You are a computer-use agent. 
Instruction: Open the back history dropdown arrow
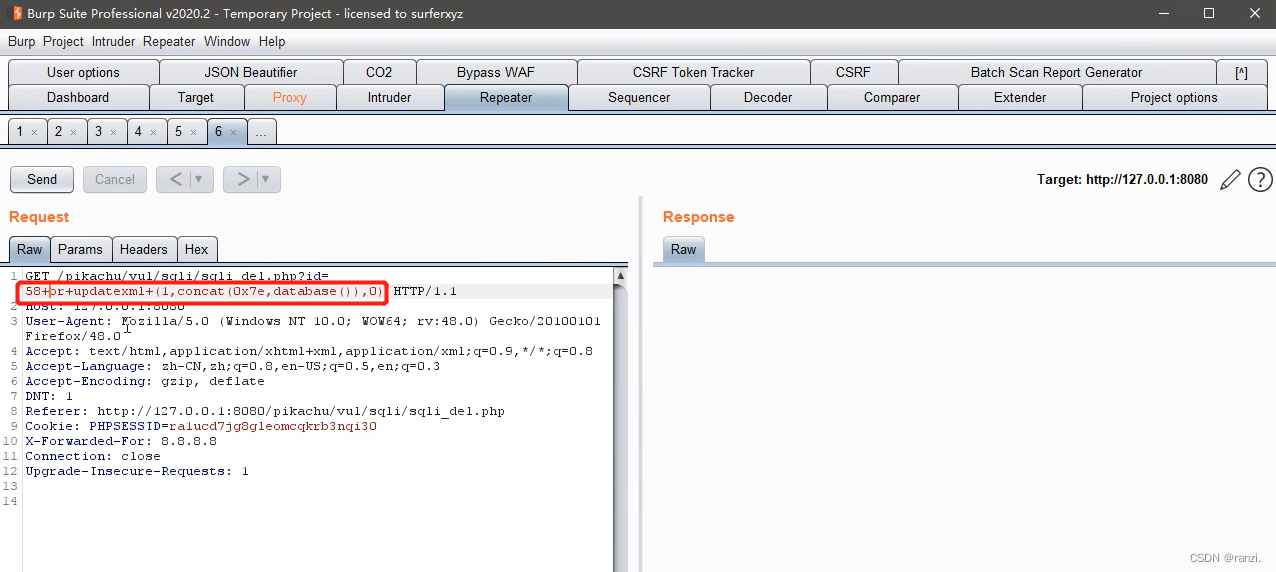point(201,179)
